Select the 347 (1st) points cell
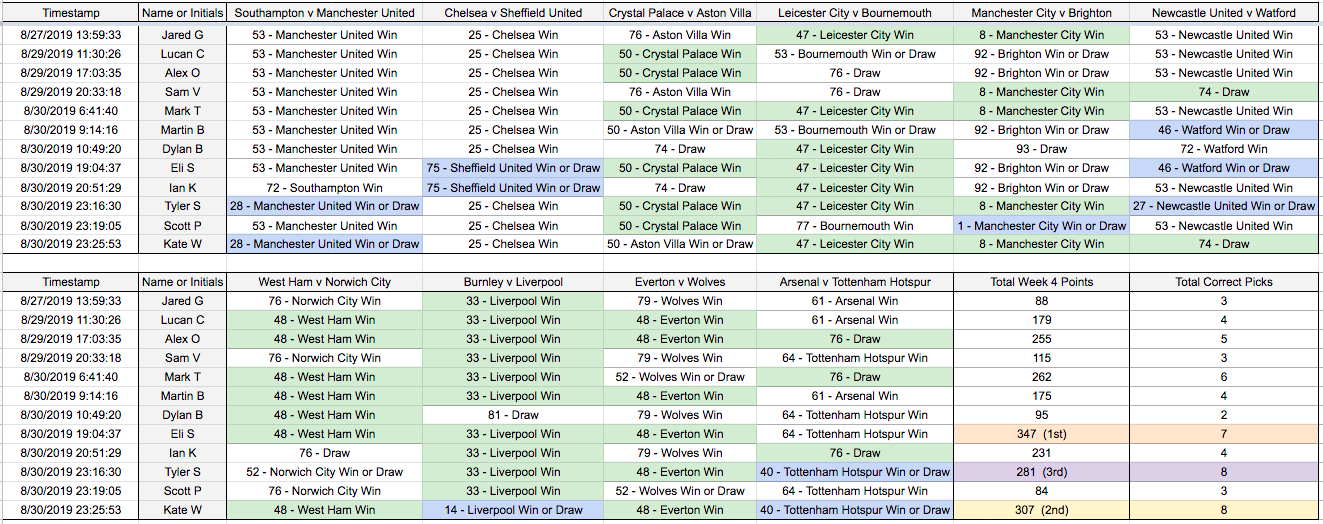The image size is (1323, 524). click(1041, 434)
